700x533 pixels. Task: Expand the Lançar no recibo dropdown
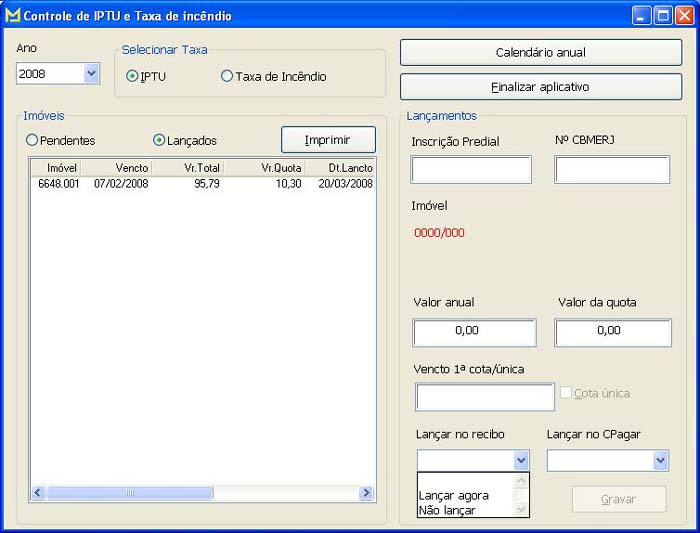[x=520, y=460]
